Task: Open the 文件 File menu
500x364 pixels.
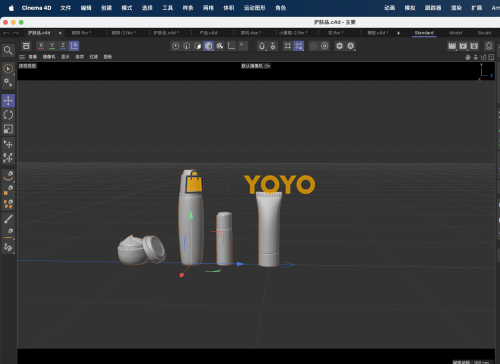Action: (66, 8)
